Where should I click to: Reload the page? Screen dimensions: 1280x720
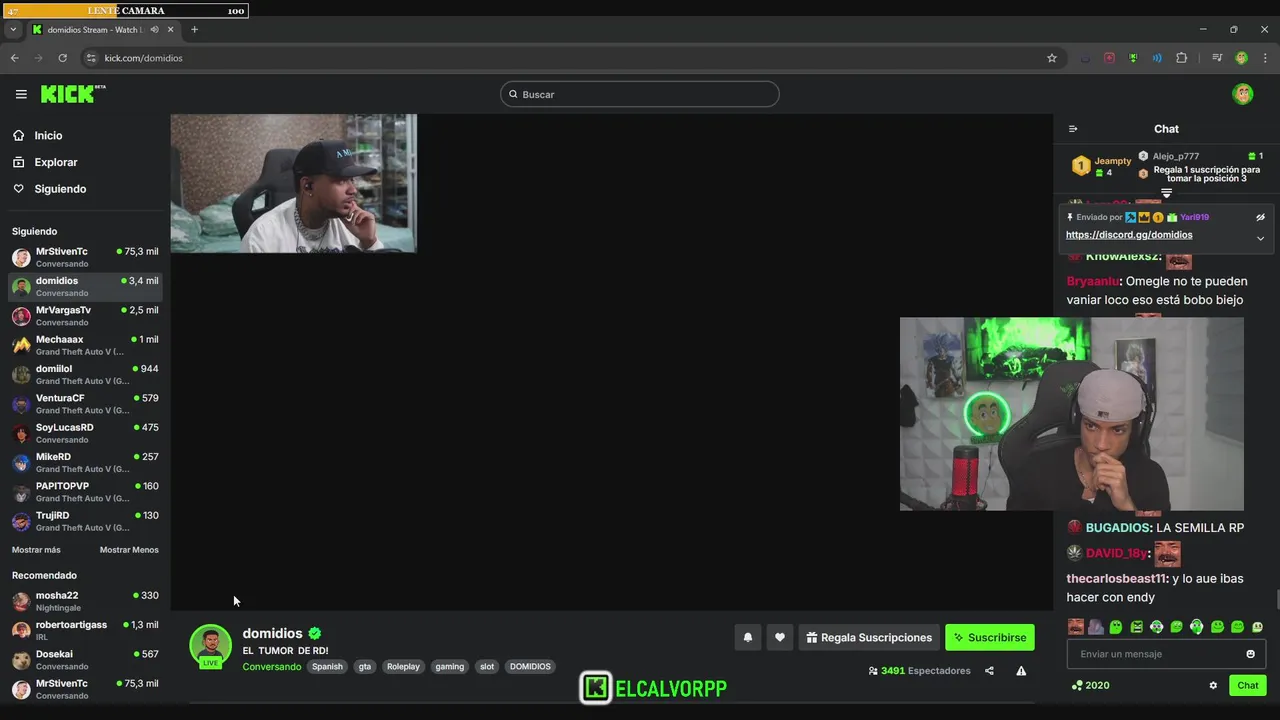[x=62, y=58]
